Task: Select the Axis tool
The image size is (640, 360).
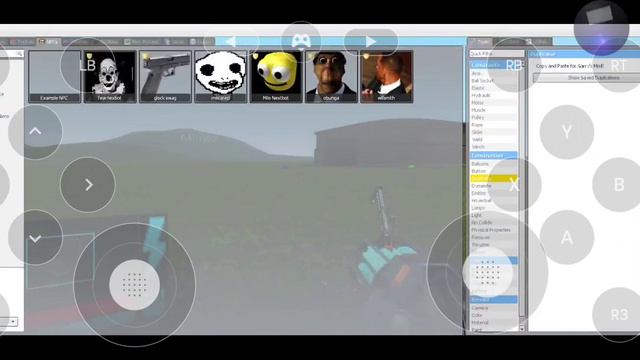Action: (494, 73)
